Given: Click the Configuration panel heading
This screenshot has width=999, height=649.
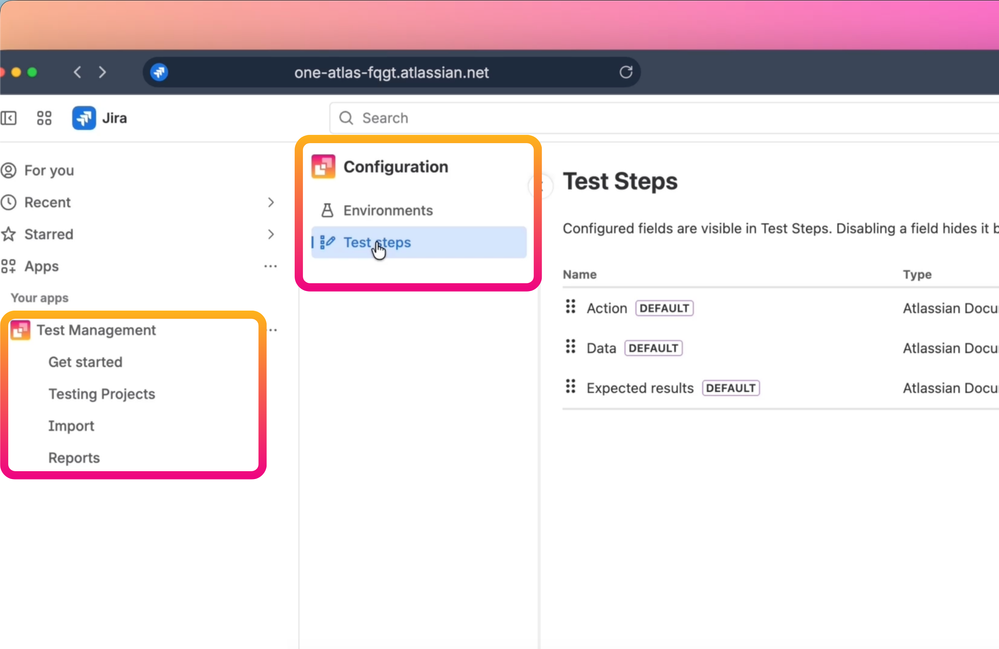Looking at the screenshot, I should point(396,167).
